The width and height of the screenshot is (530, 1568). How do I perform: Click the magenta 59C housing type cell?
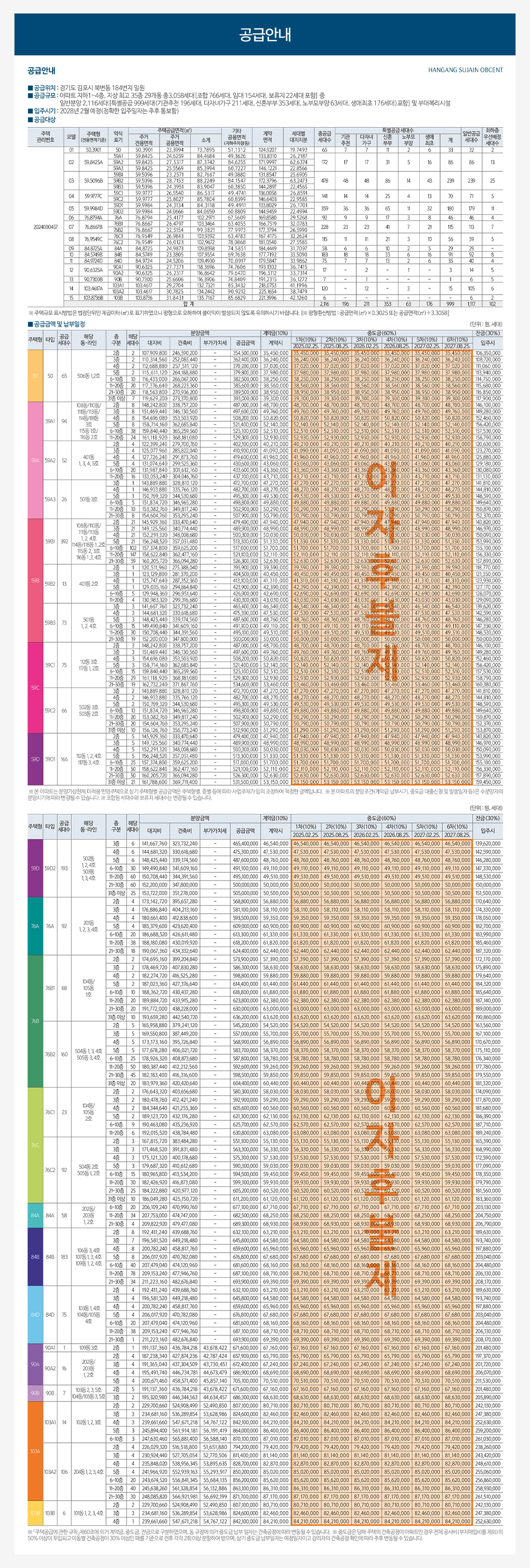click(35, 688)
